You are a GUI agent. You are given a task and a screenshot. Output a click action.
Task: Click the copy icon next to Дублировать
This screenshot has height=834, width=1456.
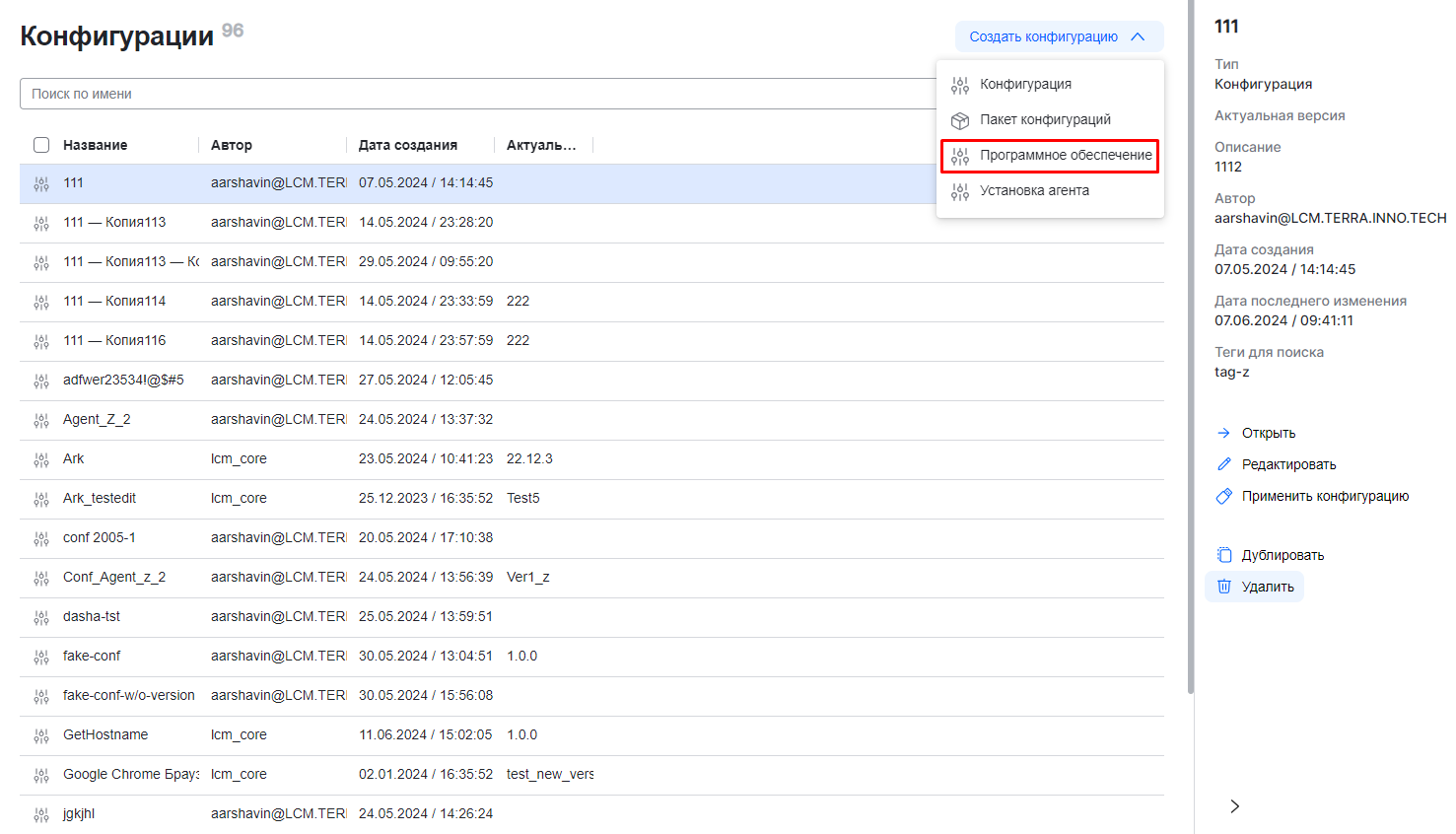tap(1224, 555)
